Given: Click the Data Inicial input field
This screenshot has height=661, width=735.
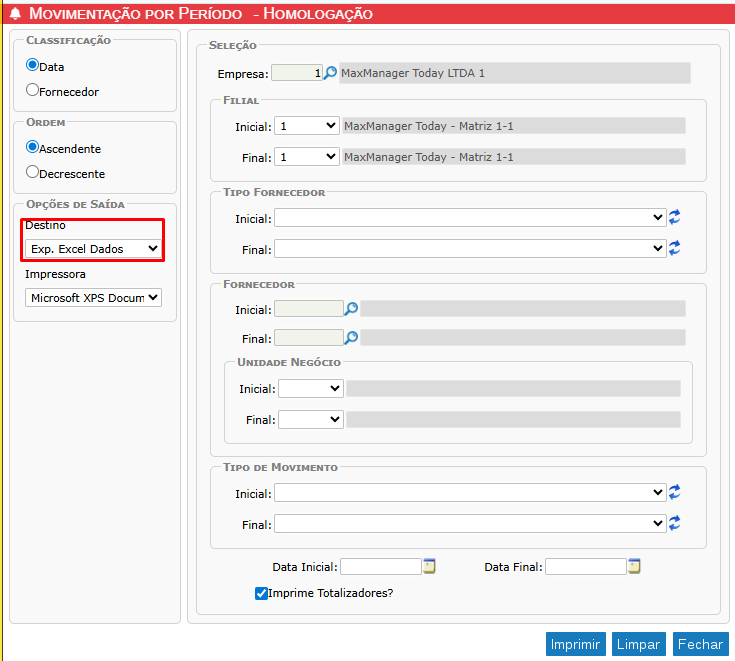Looking at the screenshot, I should point(381,567).
